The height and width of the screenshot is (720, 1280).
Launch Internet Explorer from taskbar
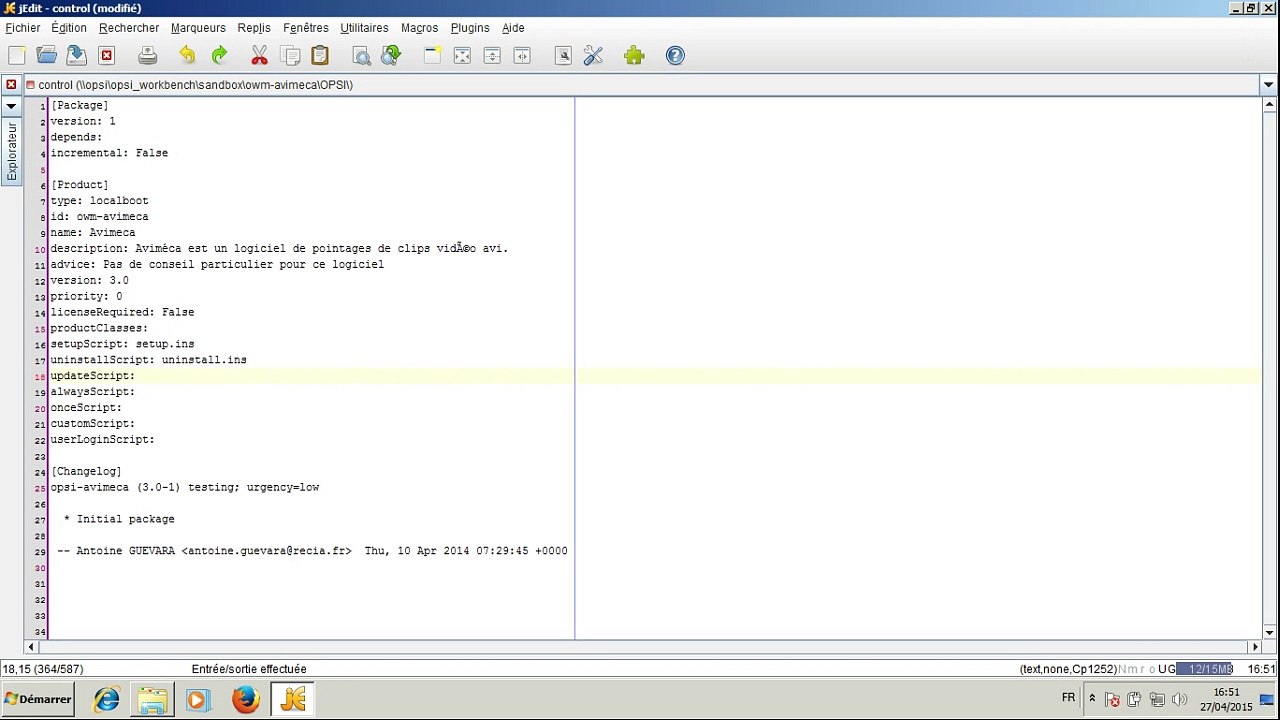tap(106, 700)
